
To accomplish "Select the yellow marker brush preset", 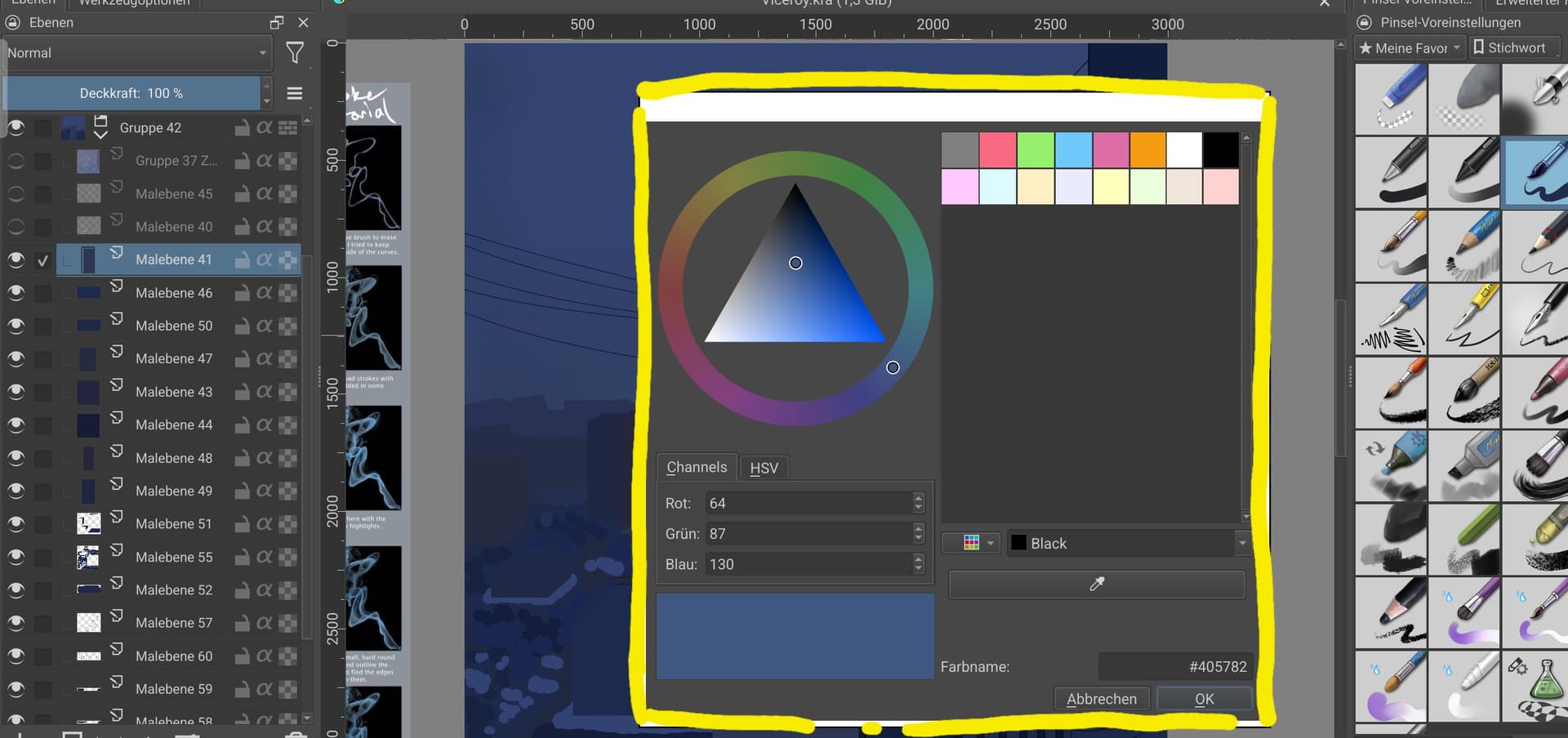I will tap(1464, 319).
